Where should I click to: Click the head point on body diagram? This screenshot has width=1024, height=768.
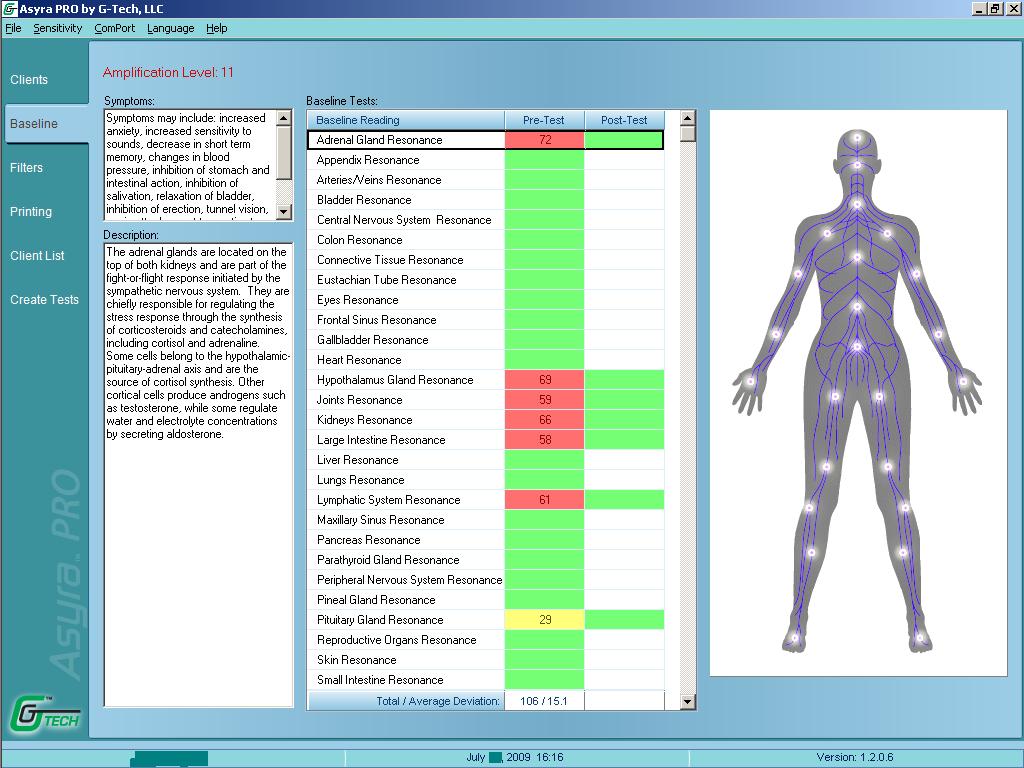(857, 137)
